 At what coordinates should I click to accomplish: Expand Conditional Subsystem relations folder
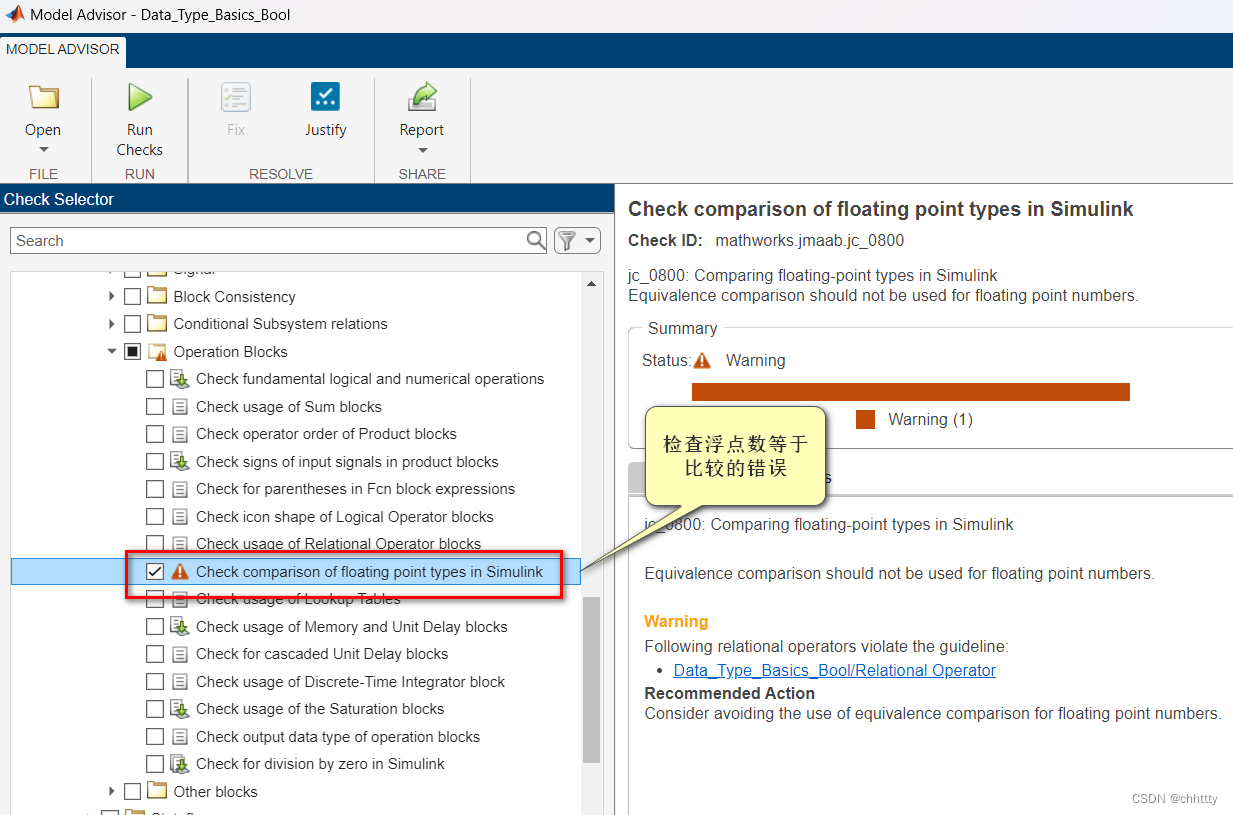(111, 324)
